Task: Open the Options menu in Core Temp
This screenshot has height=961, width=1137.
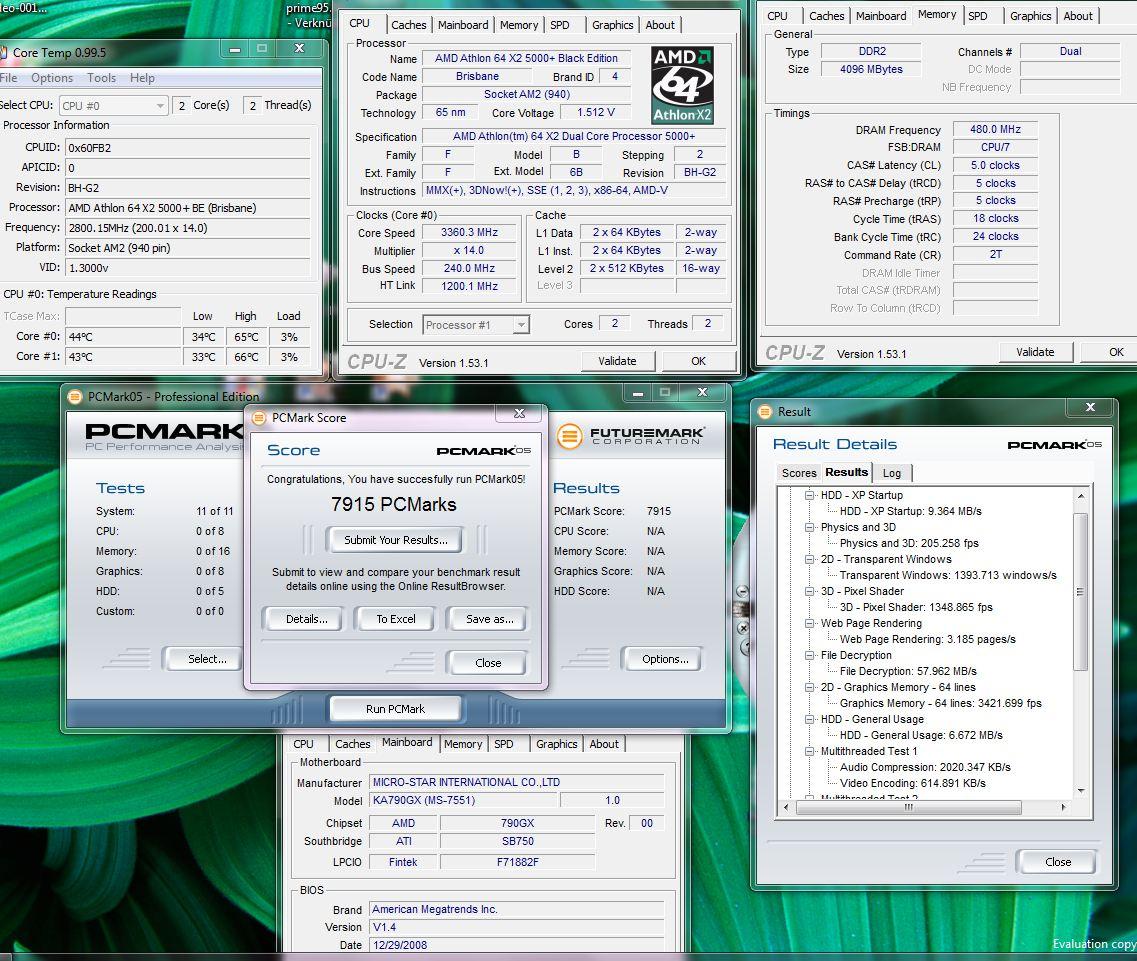Action: pos(51,78)
